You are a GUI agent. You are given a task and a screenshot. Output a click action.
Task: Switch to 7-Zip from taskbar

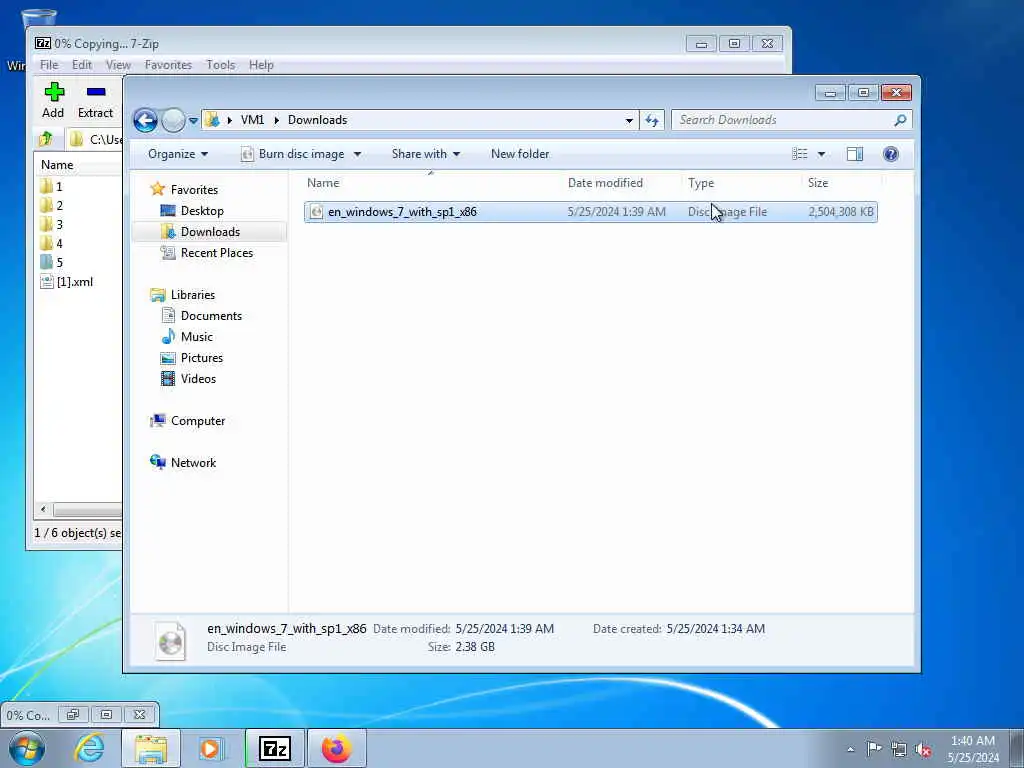274,748
